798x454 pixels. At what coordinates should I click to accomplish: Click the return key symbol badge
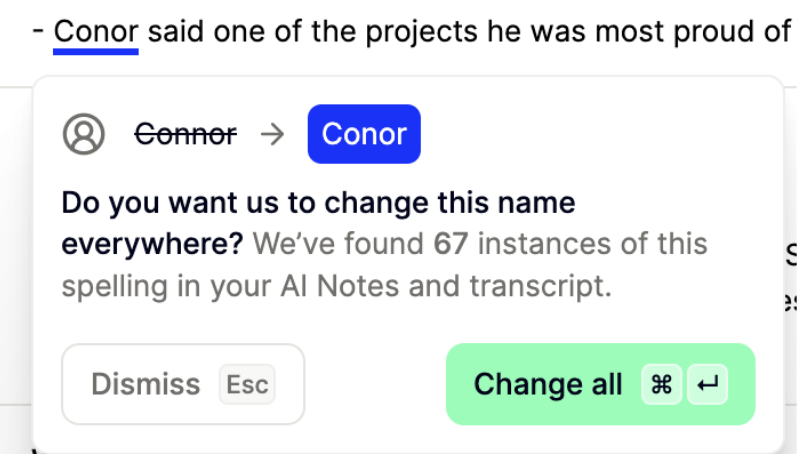click(x=708, y=385)
